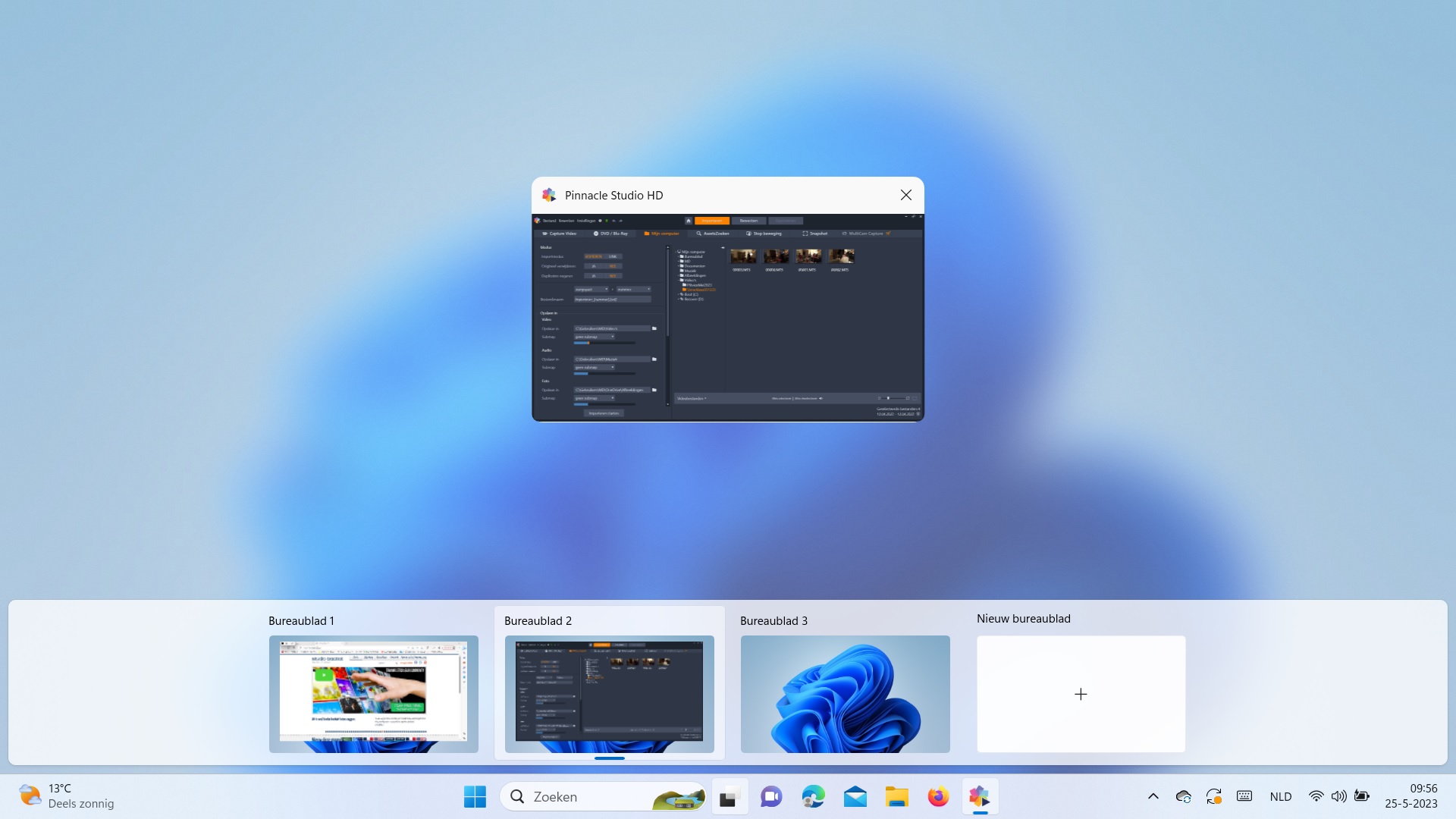Open the clock and date 09:56 panel
The height and width of the screenshot is (819, 1456).
point(1411,796)
